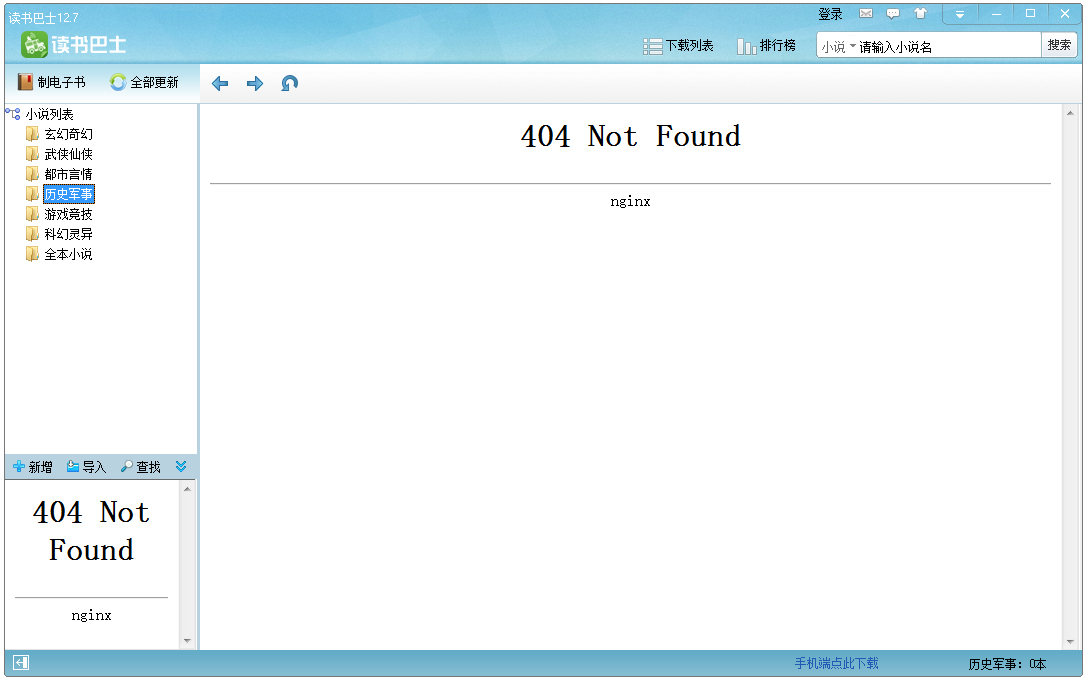Click 全部更新 to update all novels
The height and width of the screenshot is (680, 1087).
144,83
